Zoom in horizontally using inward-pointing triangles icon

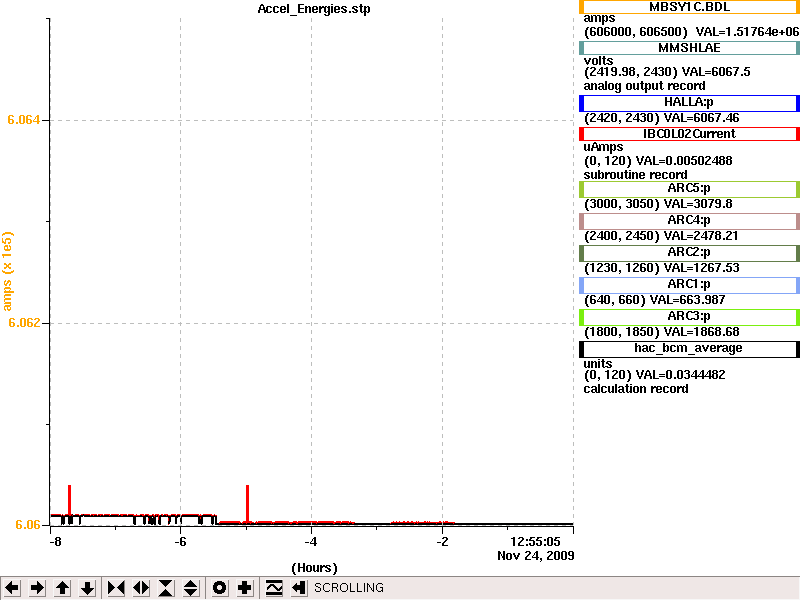coord(116,588)
